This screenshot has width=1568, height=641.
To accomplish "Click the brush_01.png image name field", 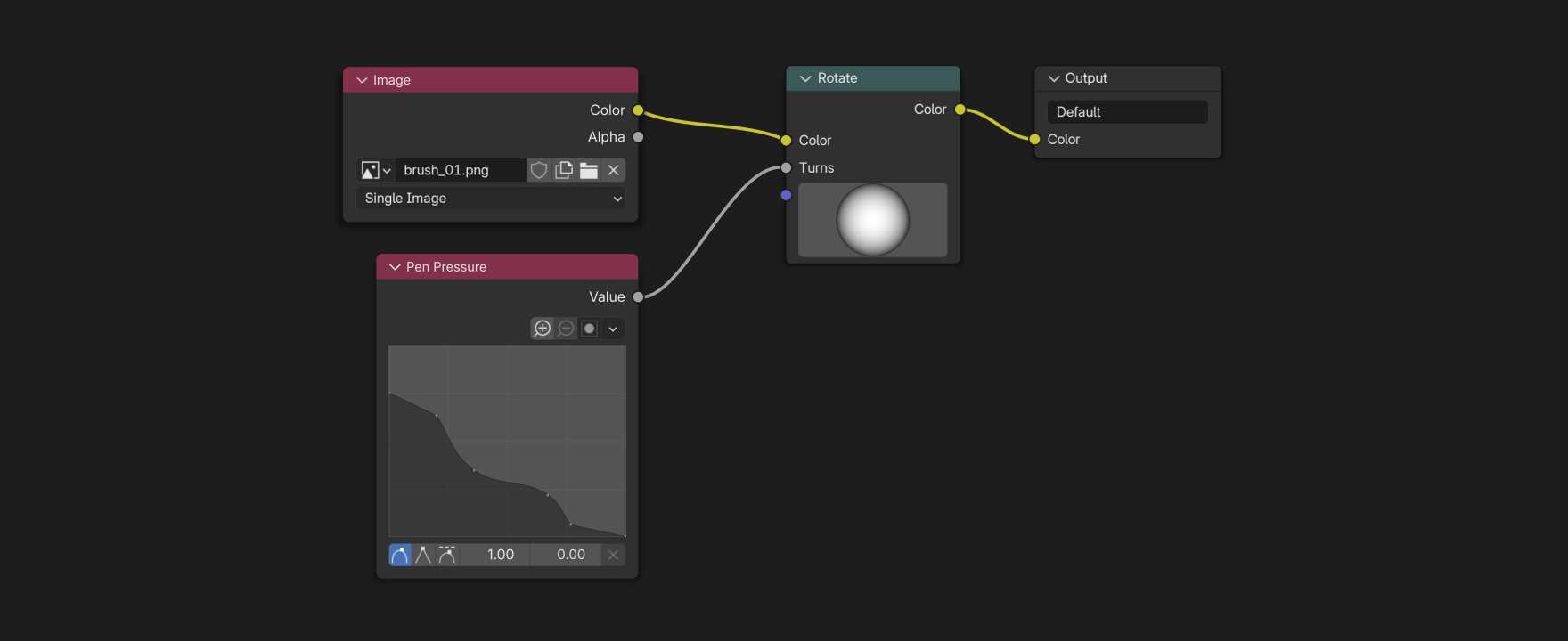I will tap(461, 170).
